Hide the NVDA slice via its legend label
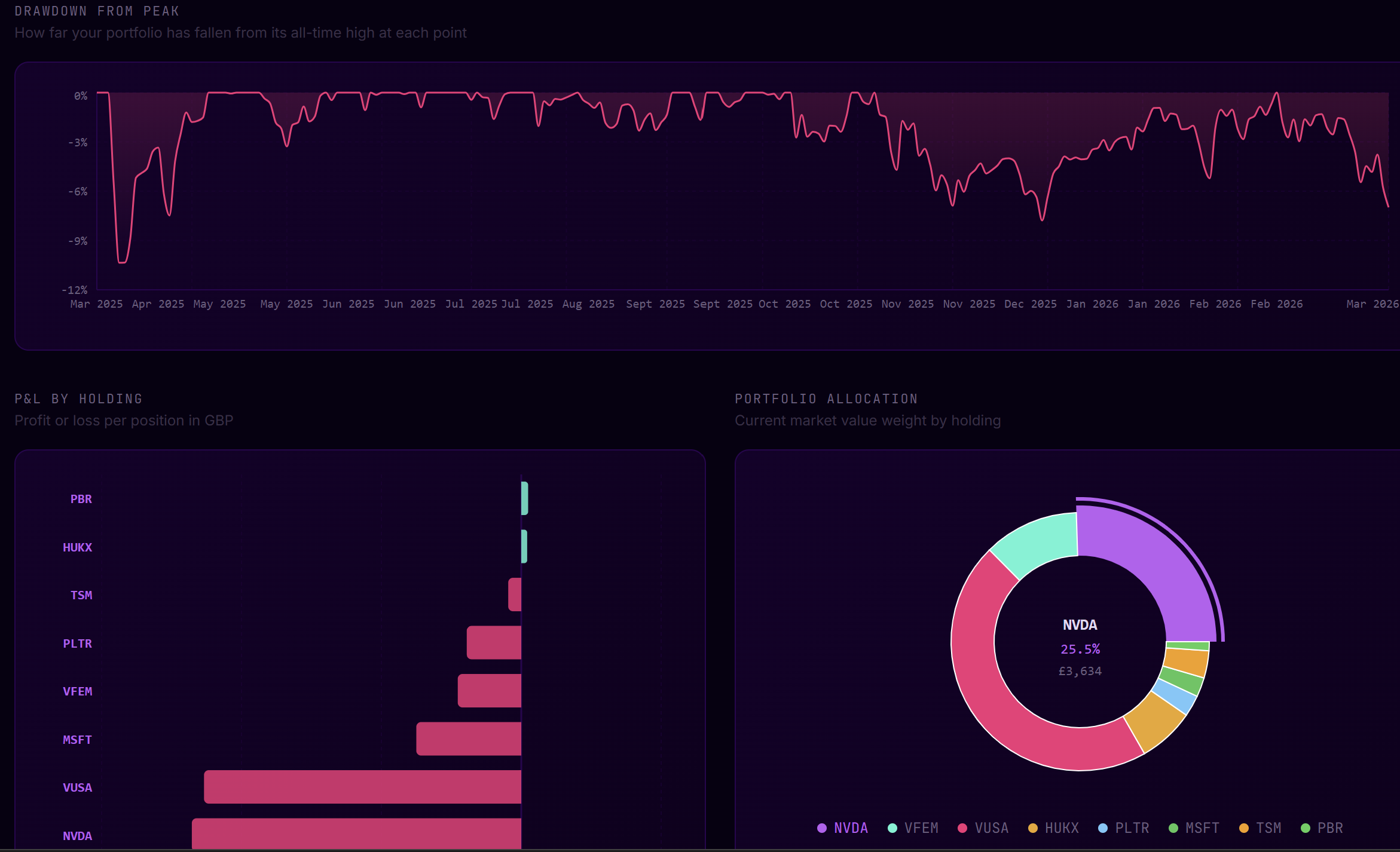 click(x=852, y=828)
